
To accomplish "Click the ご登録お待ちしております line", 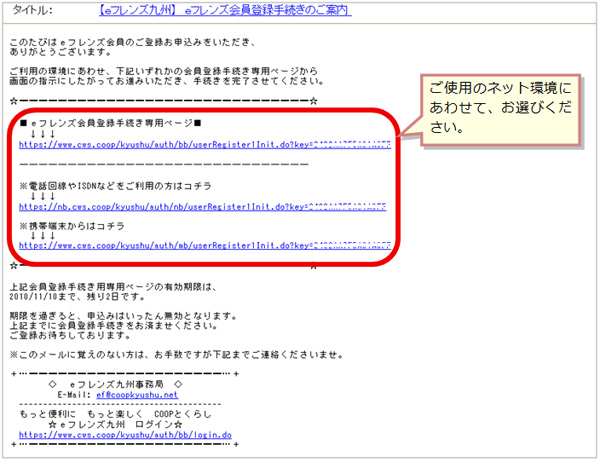I will pyautogui.click(x=70, y=335).
